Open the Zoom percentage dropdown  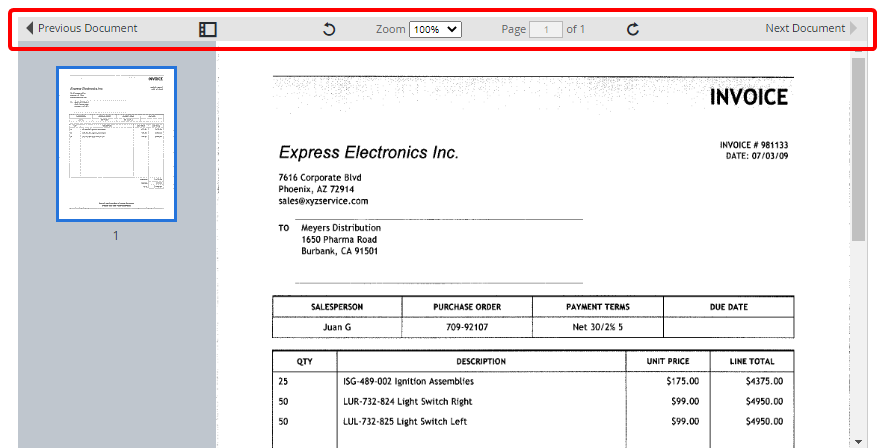[x=435, y=30]
